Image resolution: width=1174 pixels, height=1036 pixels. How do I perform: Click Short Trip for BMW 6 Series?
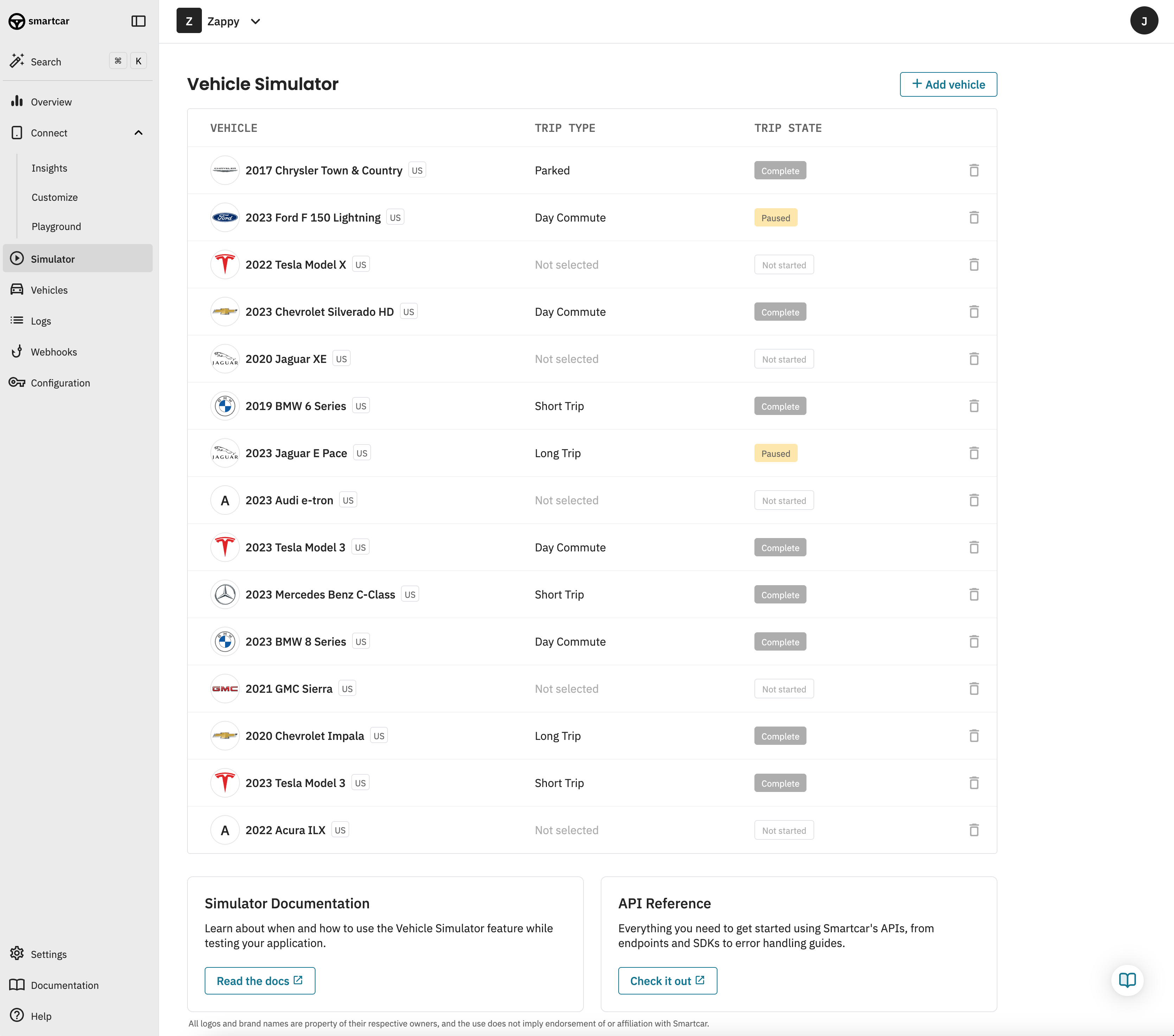coord(560,406)
